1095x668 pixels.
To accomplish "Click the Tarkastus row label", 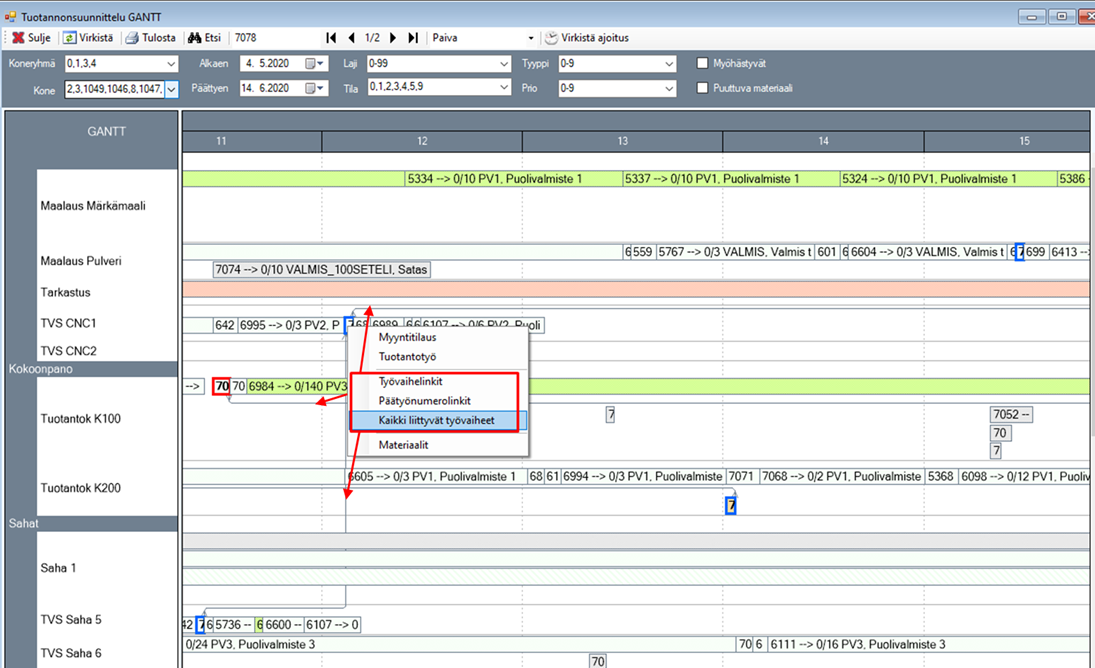I will tap(66, 292).
